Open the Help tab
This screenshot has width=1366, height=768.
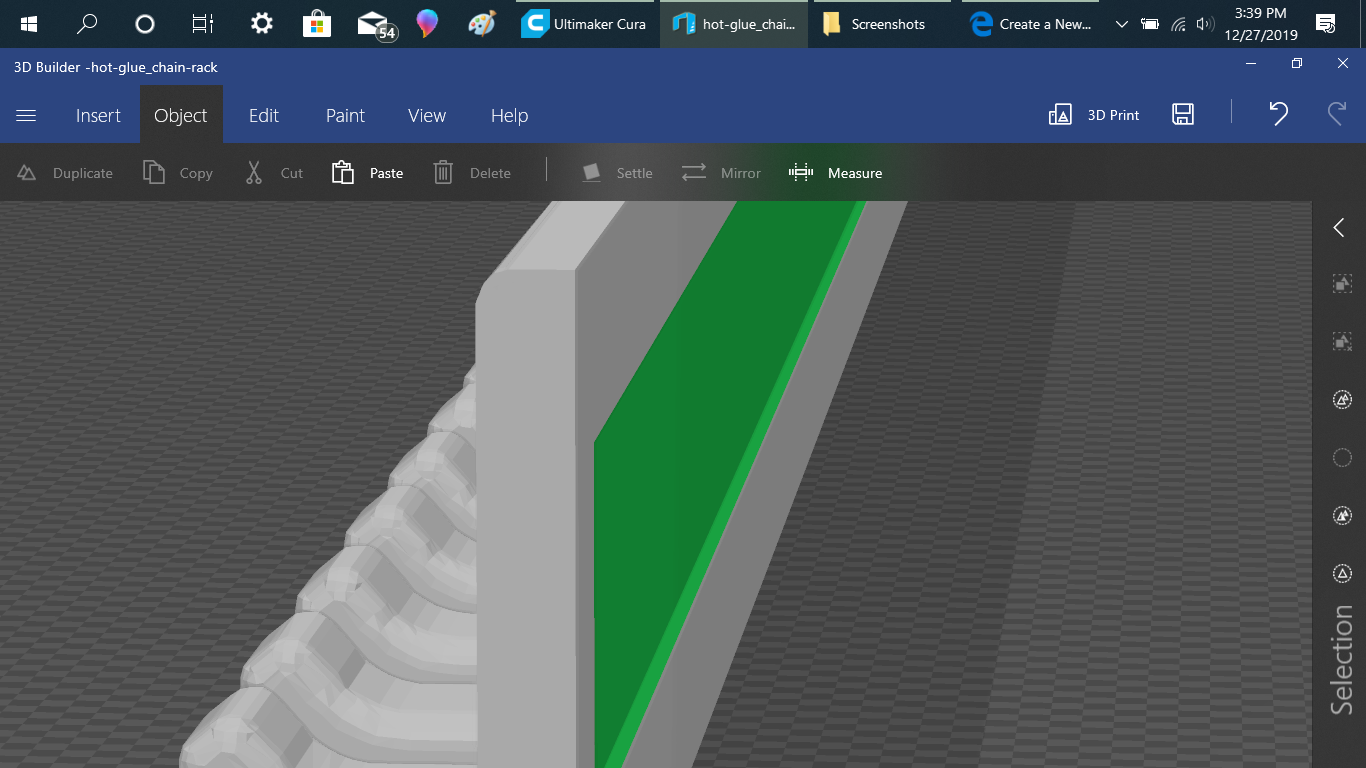pos(509,115)
